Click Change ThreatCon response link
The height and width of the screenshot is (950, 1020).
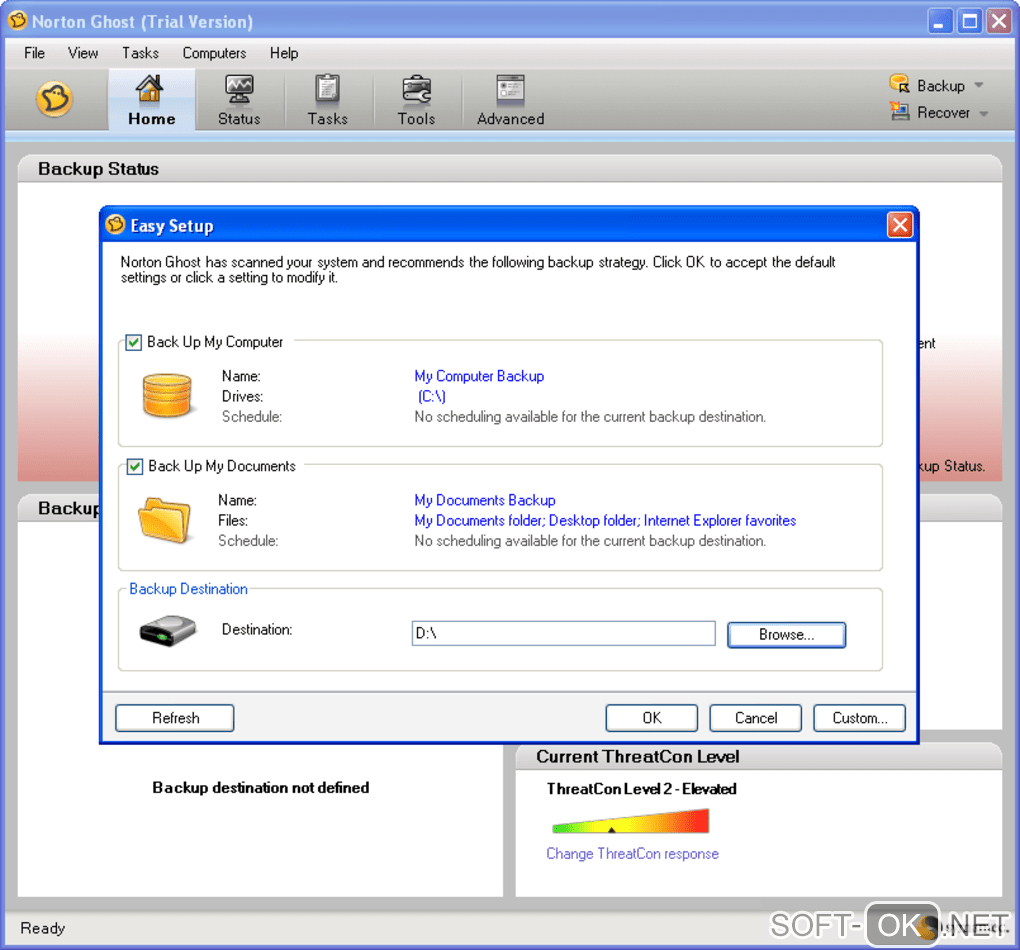coord(632,854)
